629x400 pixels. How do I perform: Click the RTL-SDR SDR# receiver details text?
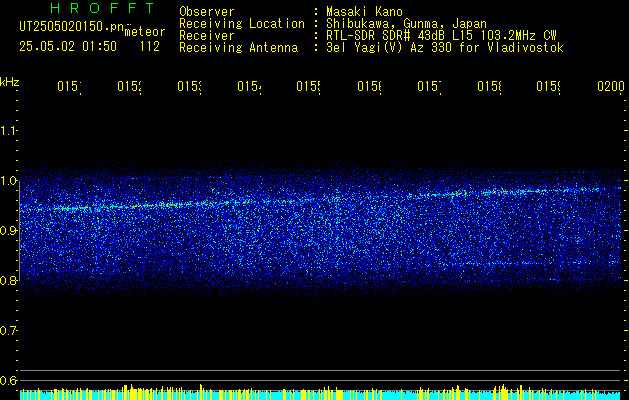tap(442, 36)
